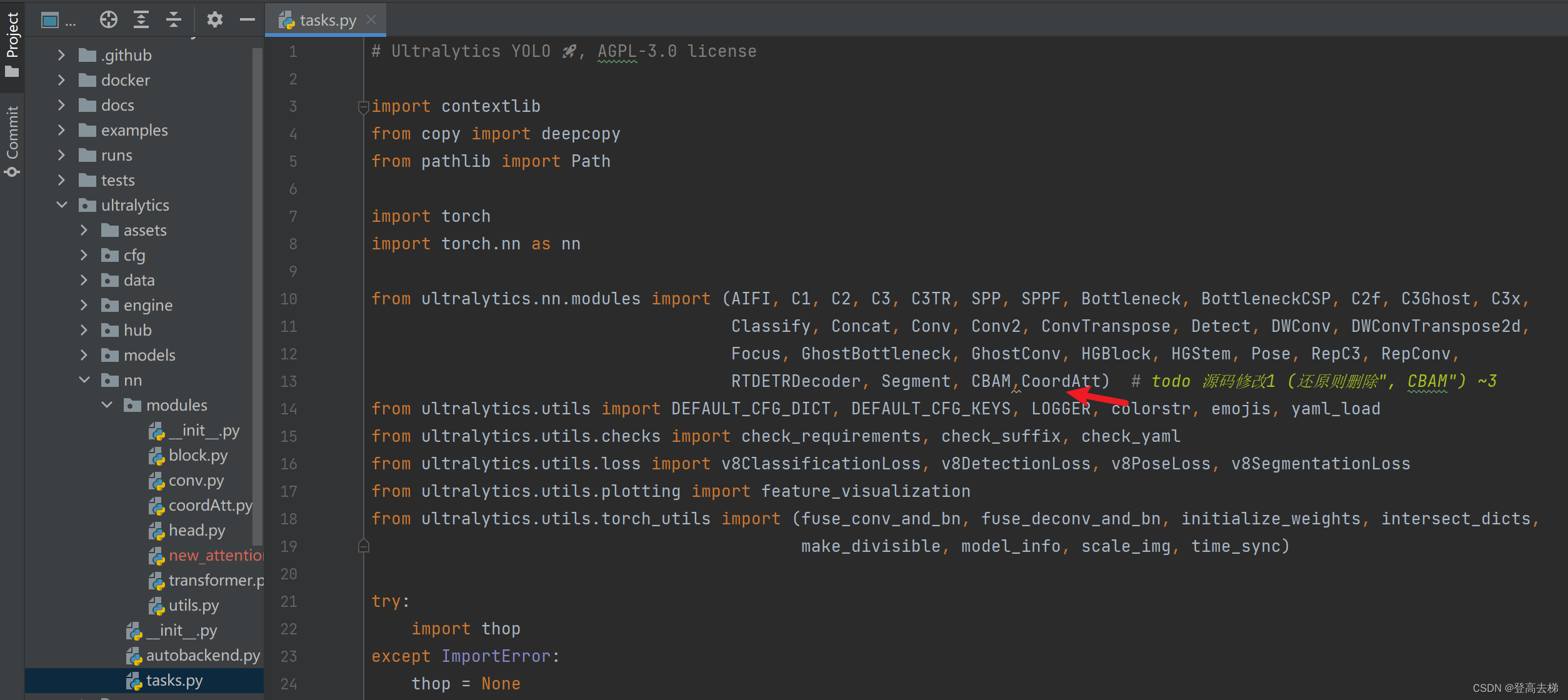
Task: Hide the project panel with minus icon
Action: tap(247, 20)
